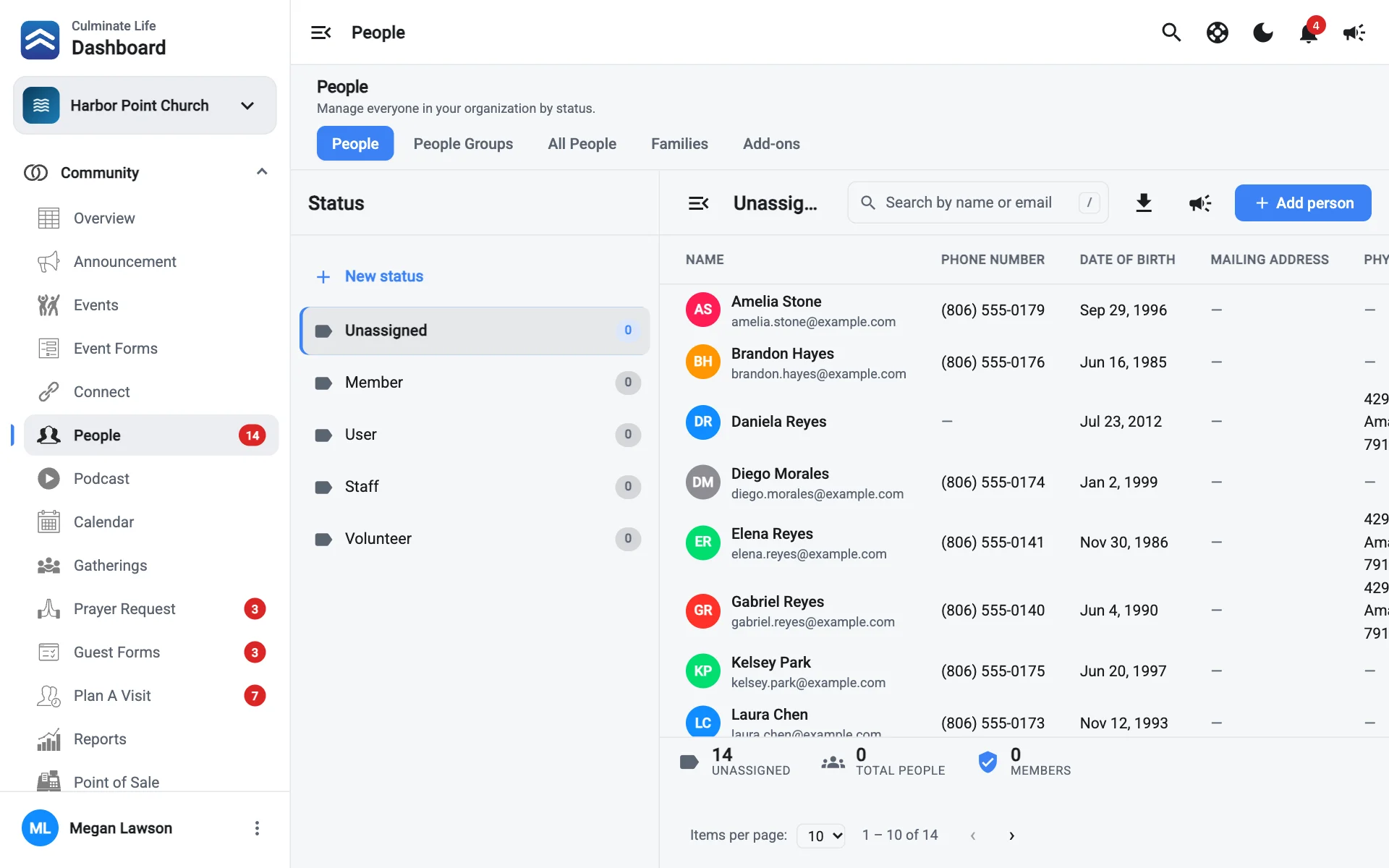
Task: Open Event Forms page
Action: point(150,349)
